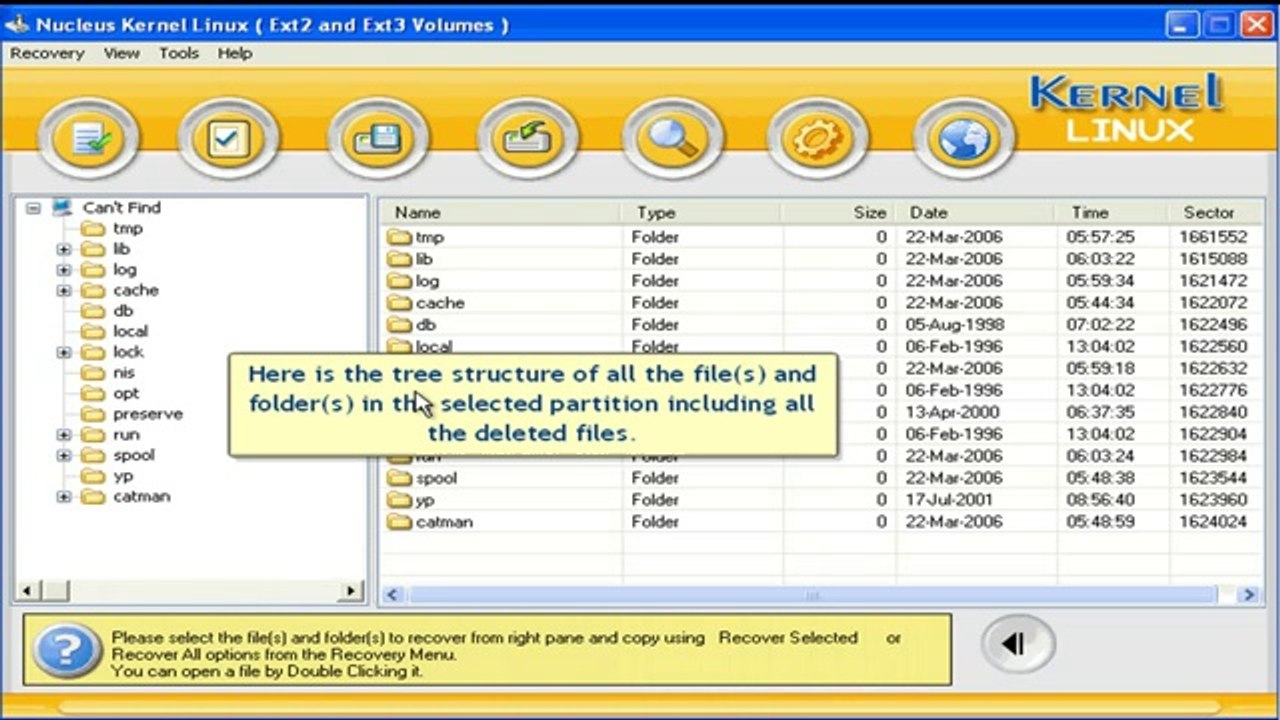This screenshot has height=720, width=1280.
Task: Click the application icon in title bar
Action: click(x=17, y=24)
